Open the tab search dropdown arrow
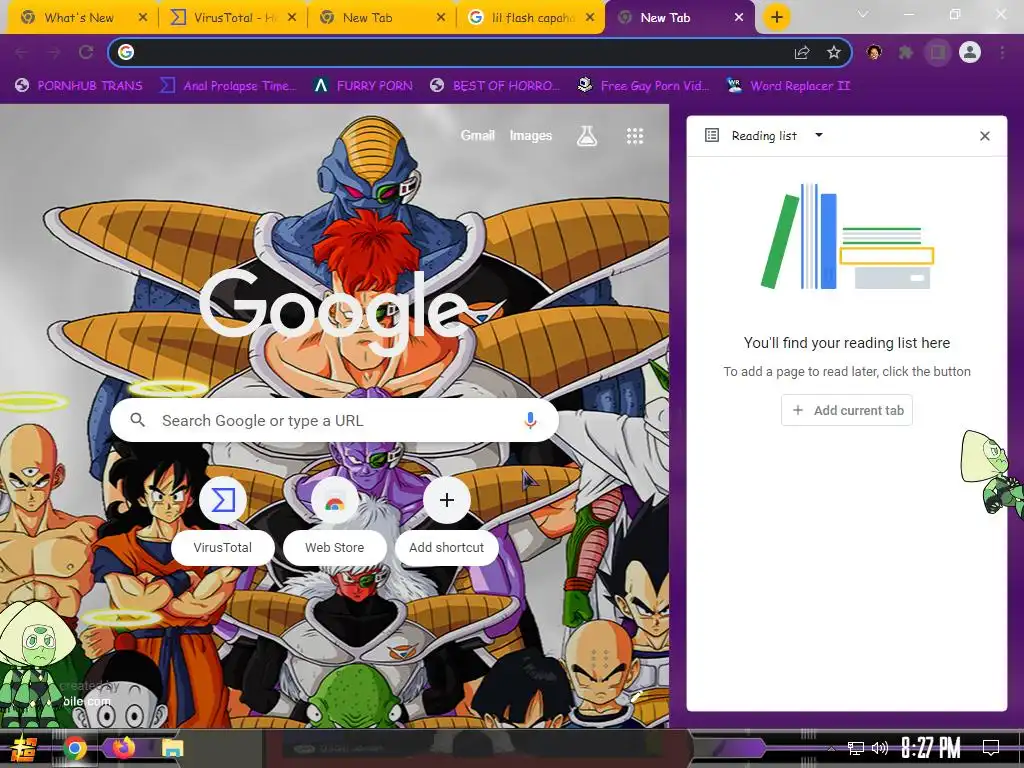Image resolution: width=1024 pixels, height=768 pixels. [863, 14]
